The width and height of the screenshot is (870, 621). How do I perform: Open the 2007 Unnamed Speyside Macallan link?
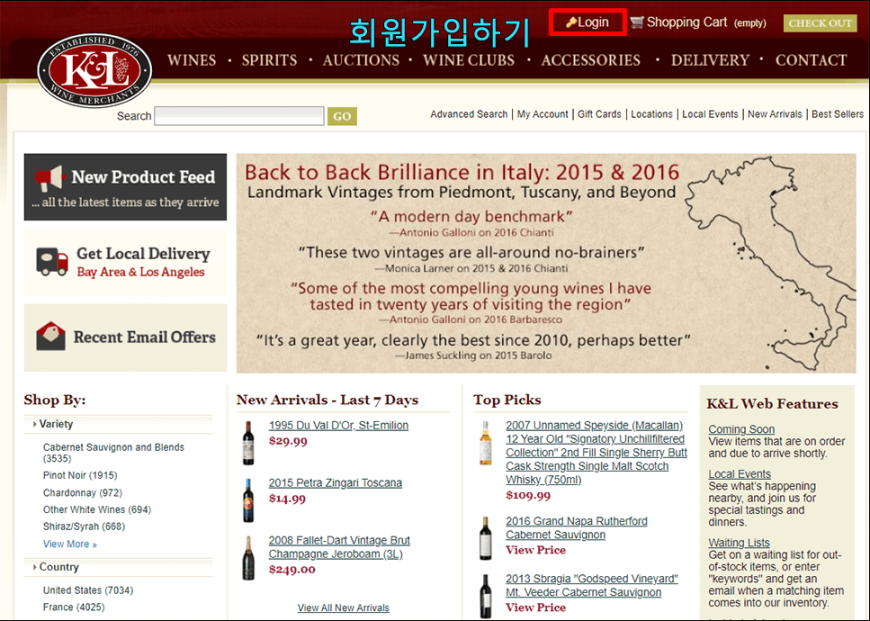[x=596, y=452]
